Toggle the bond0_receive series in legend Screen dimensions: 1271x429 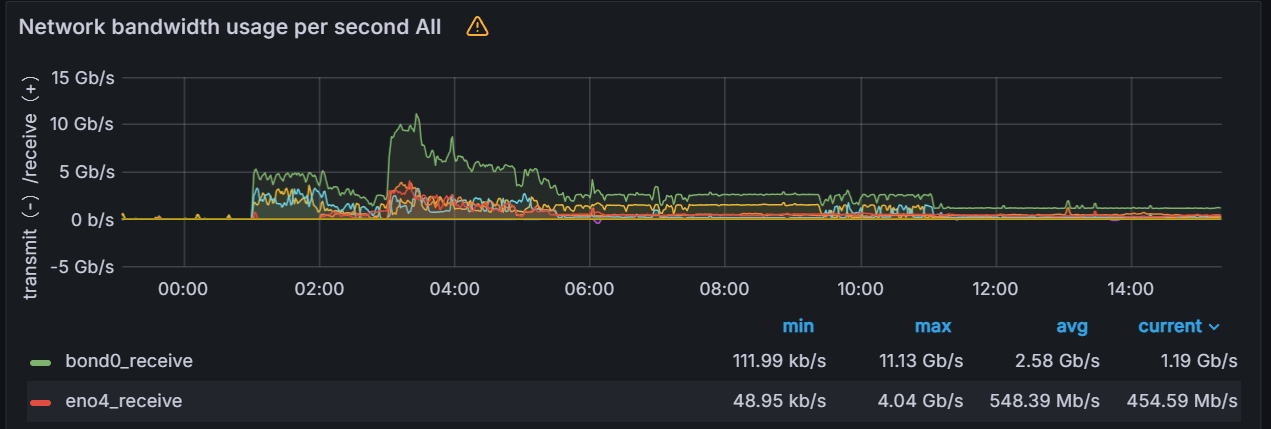pyautogui.click(x=129, y=360)
